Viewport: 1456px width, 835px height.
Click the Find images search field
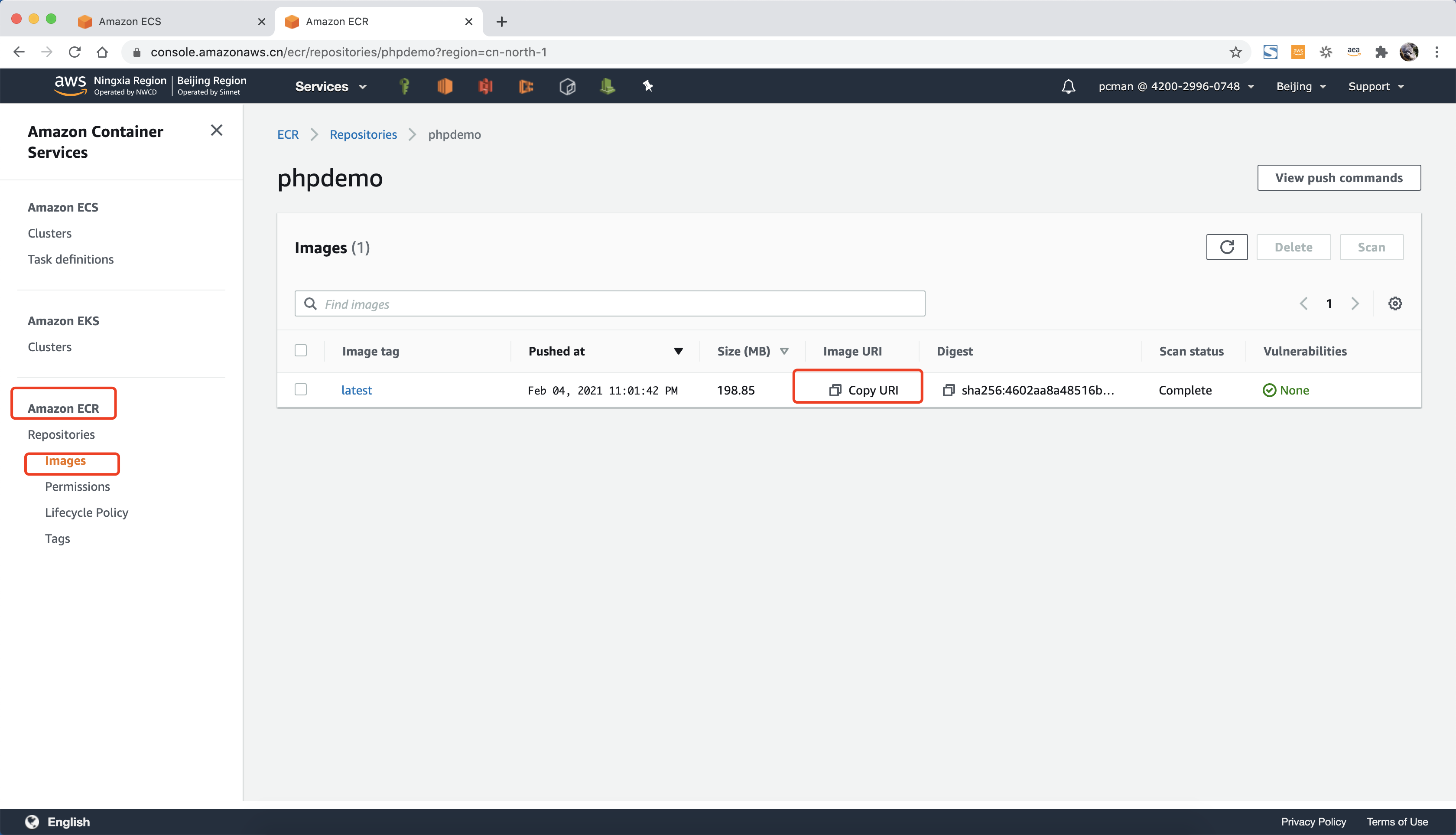click(x=610, y=303)
